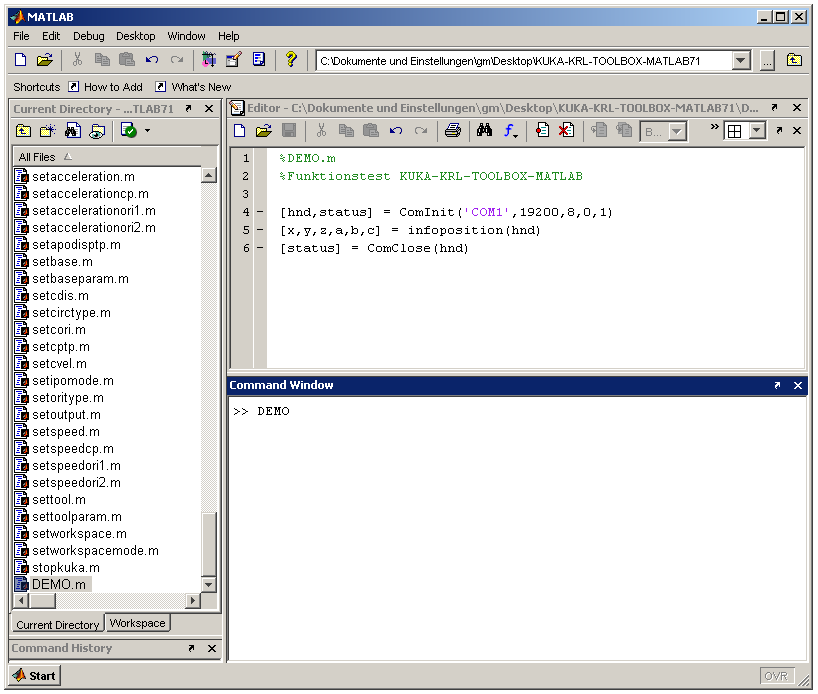This screenshot has height=694, width=818.
Task: Toggle breakpoint dash on line 5
Action: [260, 230]
